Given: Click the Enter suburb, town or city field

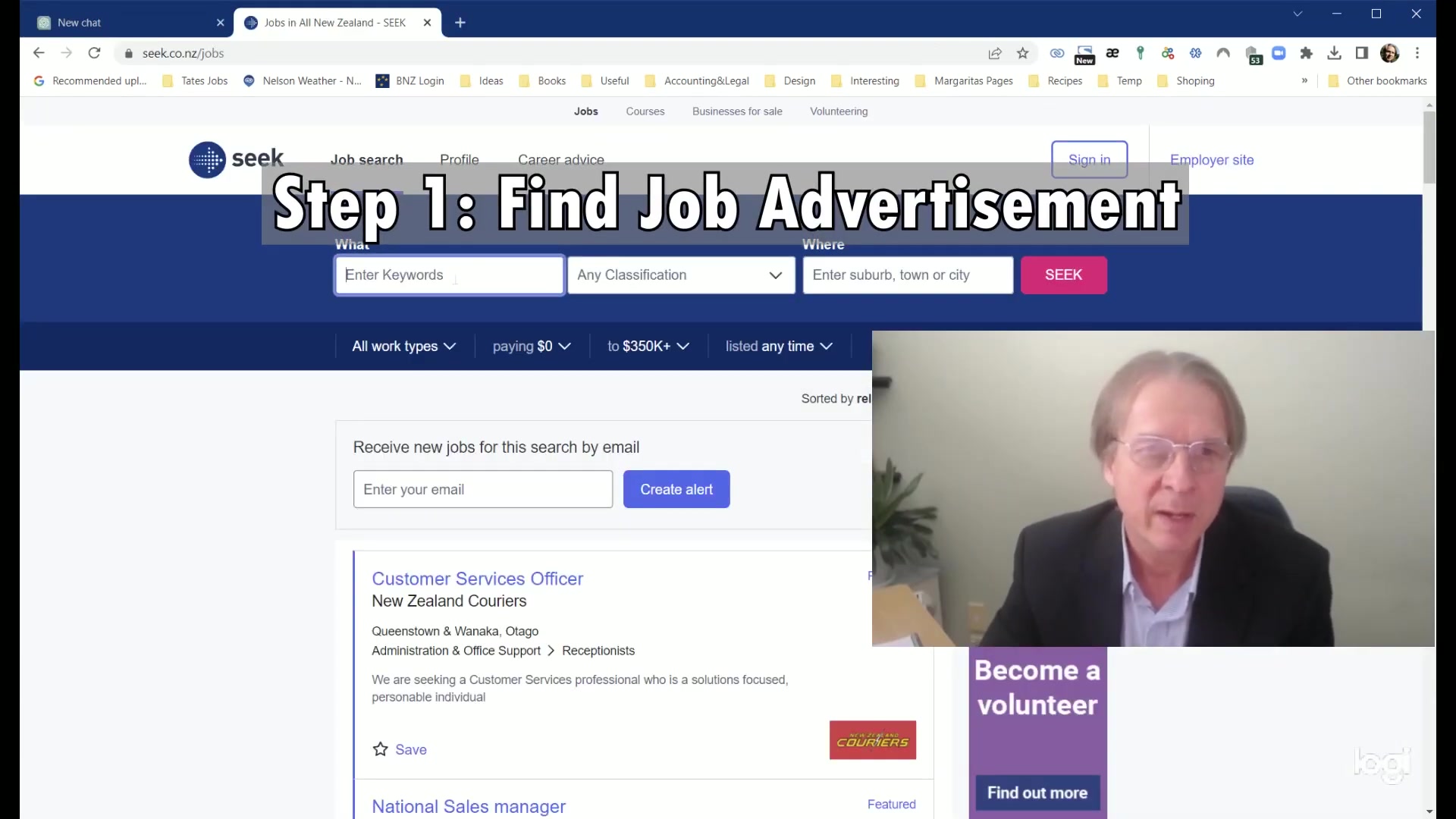Looking at the screenshot, I should (x=908, y=275).
